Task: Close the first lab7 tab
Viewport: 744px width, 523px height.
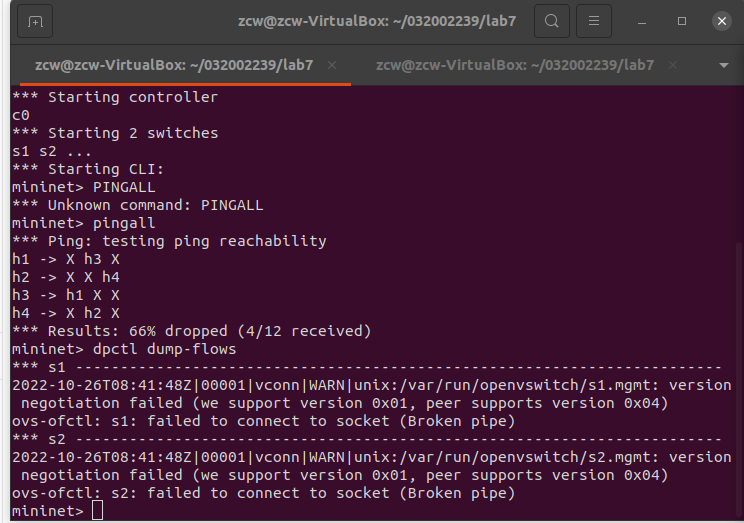Action: click(x=332, y=65)
